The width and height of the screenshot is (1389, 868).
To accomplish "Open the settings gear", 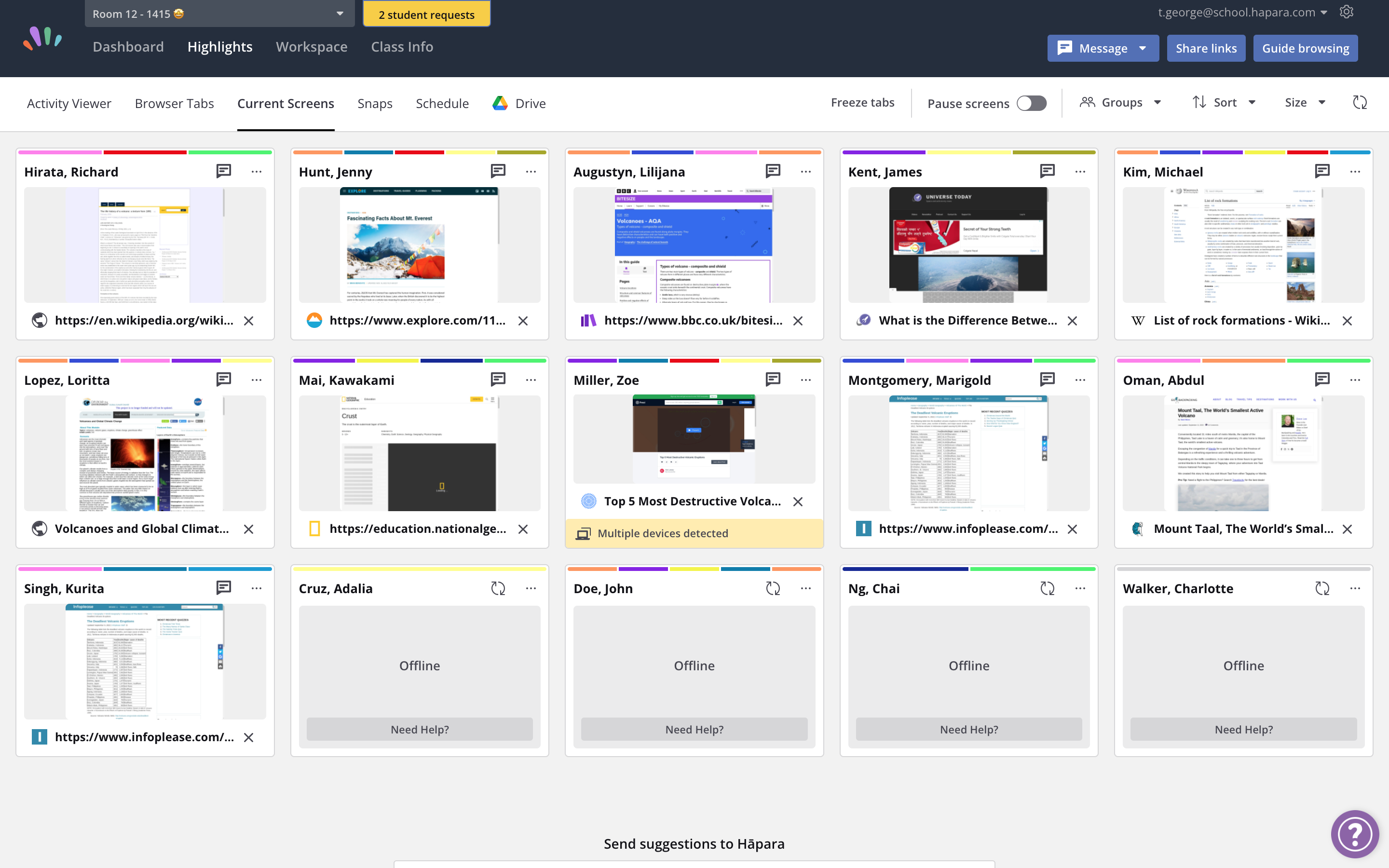I will (1346, 12).
